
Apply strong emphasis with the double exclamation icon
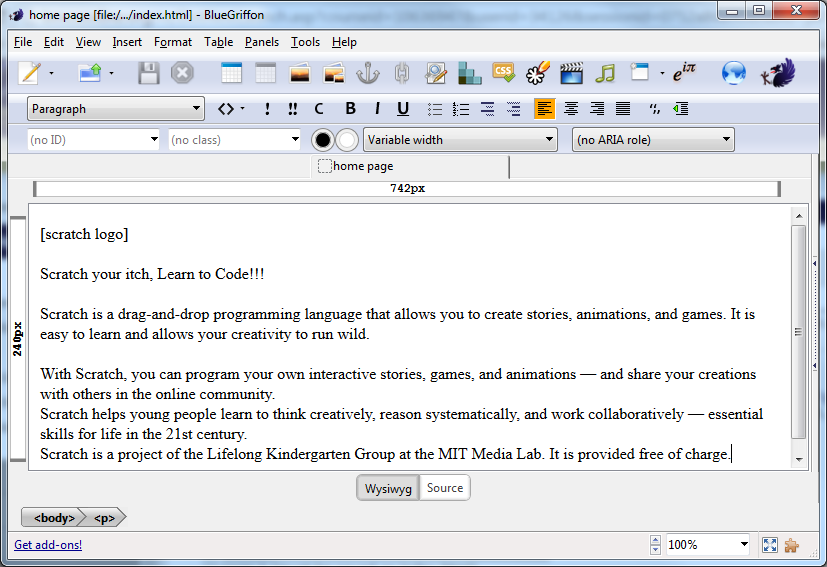[x=293, y=109]
